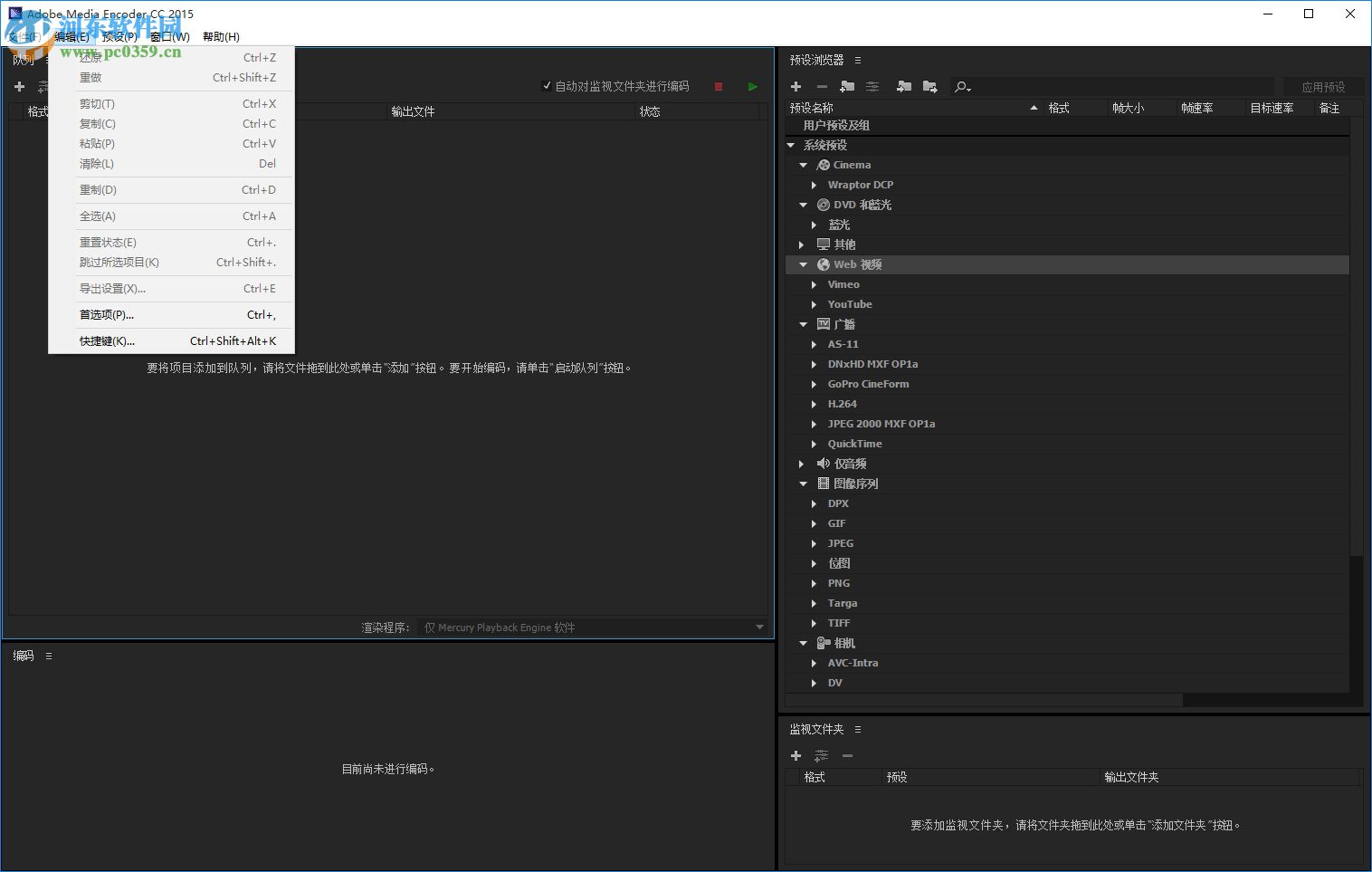Click the 应用预设 button
The height and width of the screenshot is (872, 1372).
[1323, 87]
